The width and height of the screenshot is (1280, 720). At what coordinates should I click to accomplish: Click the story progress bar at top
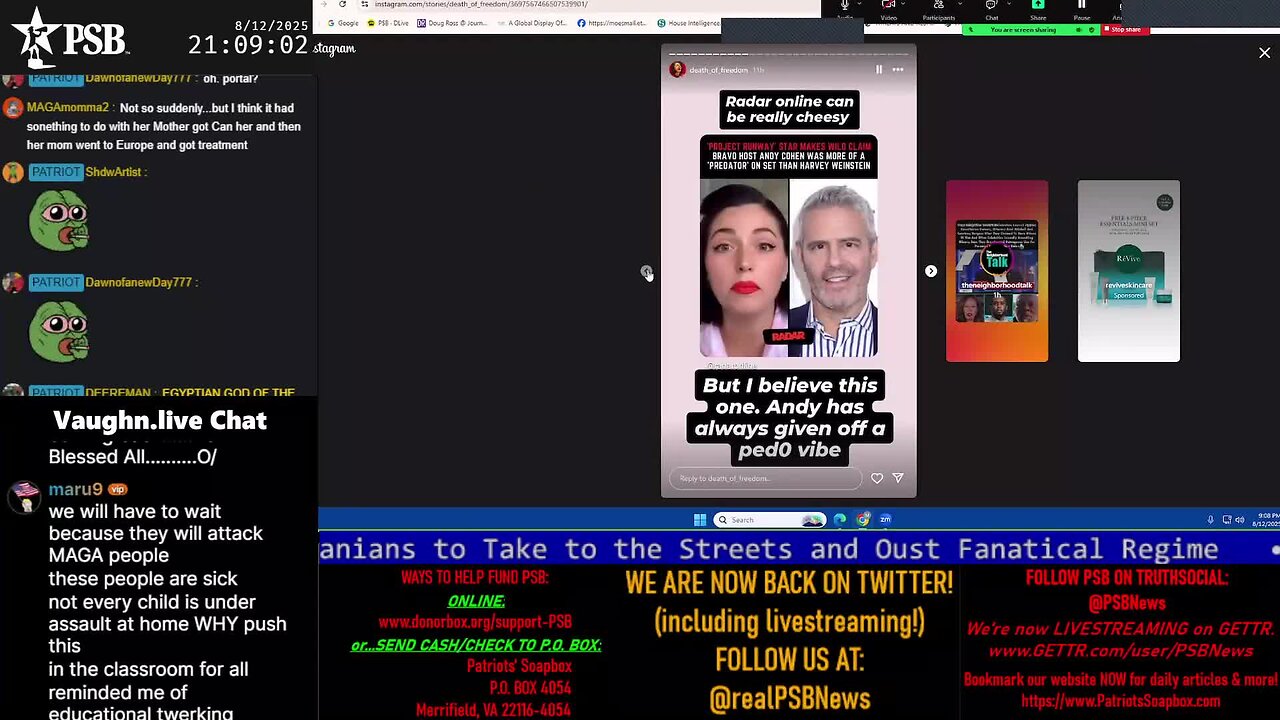click(788, 54)
